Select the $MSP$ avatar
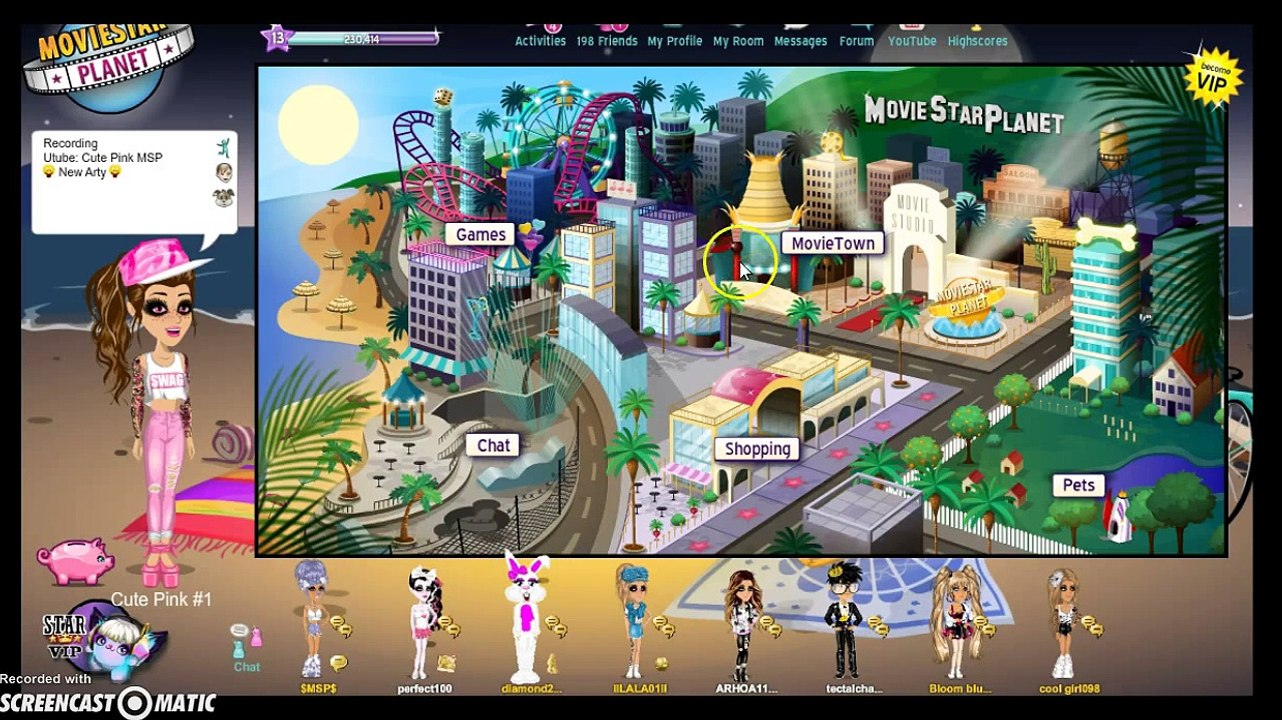Viewport: 1282px width, 720px height. click(314, 618)
